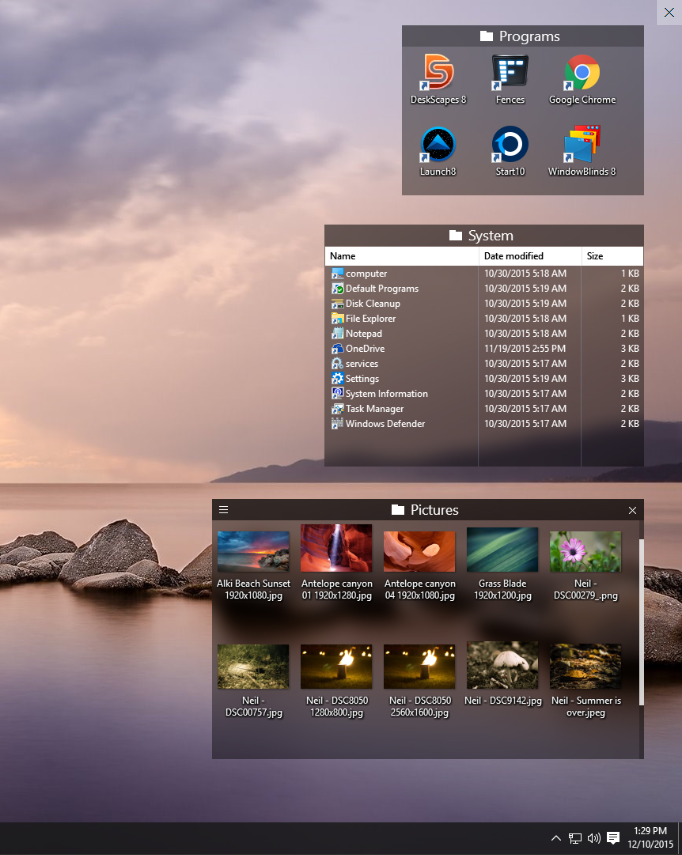The width and height of the screenshot is (682, 855).
Task: Select Windows Defender in System list
Action: pyautogui.click(x=484, y=423)
